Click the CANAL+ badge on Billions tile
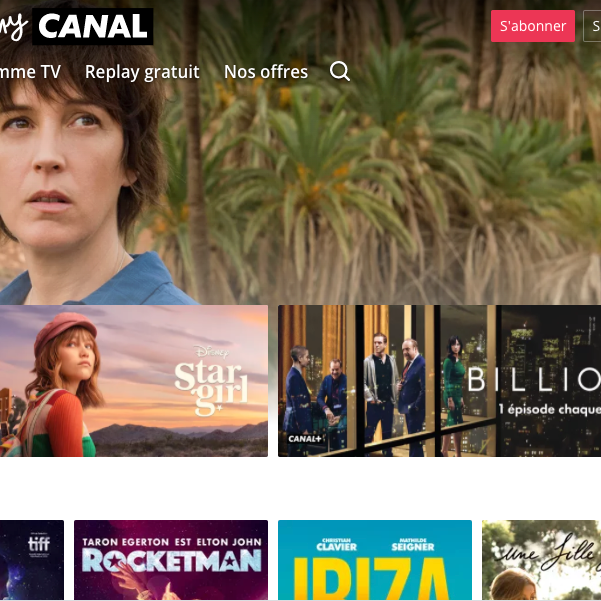The image size is (601, 601). (305, 438)
